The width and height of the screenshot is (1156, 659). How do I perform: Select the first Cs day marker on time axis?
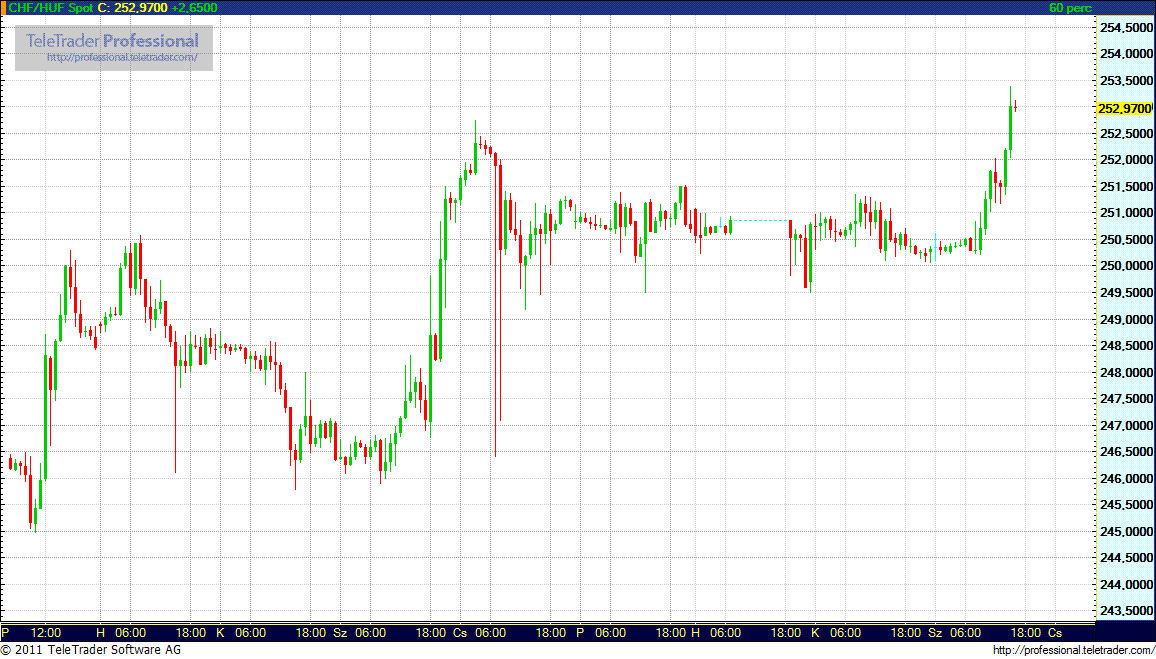(x=460, y=633)
